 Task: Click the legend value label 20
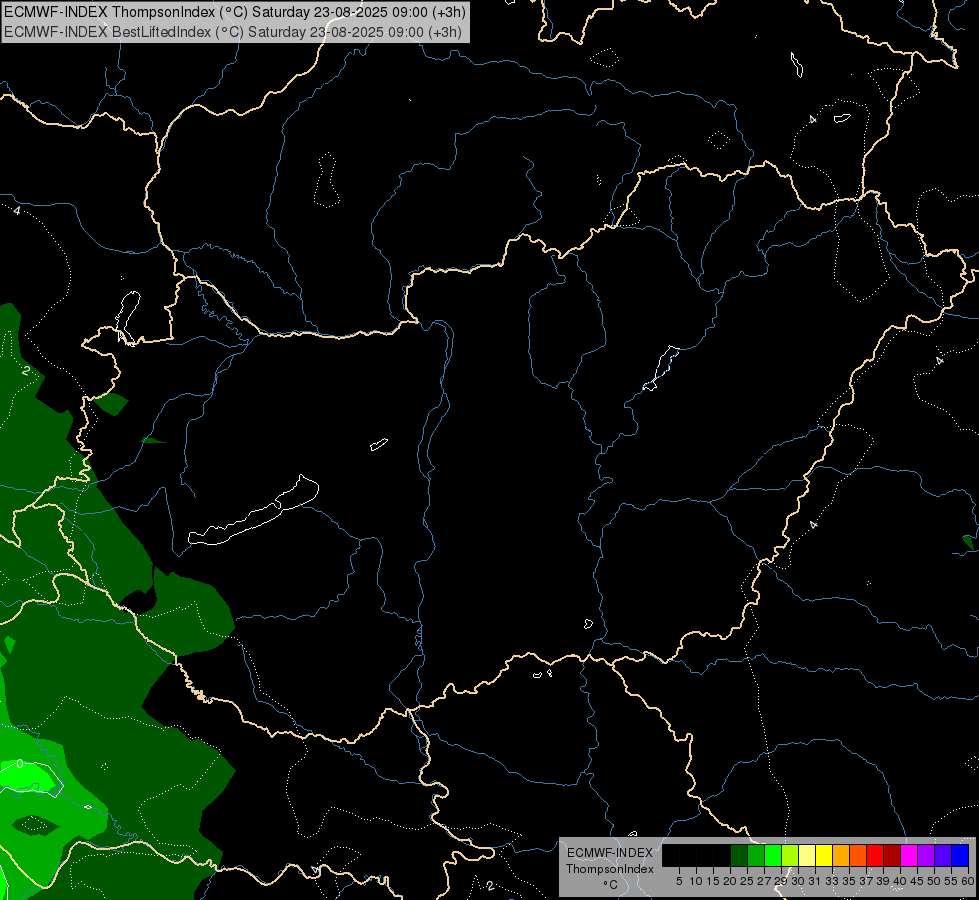730,881
